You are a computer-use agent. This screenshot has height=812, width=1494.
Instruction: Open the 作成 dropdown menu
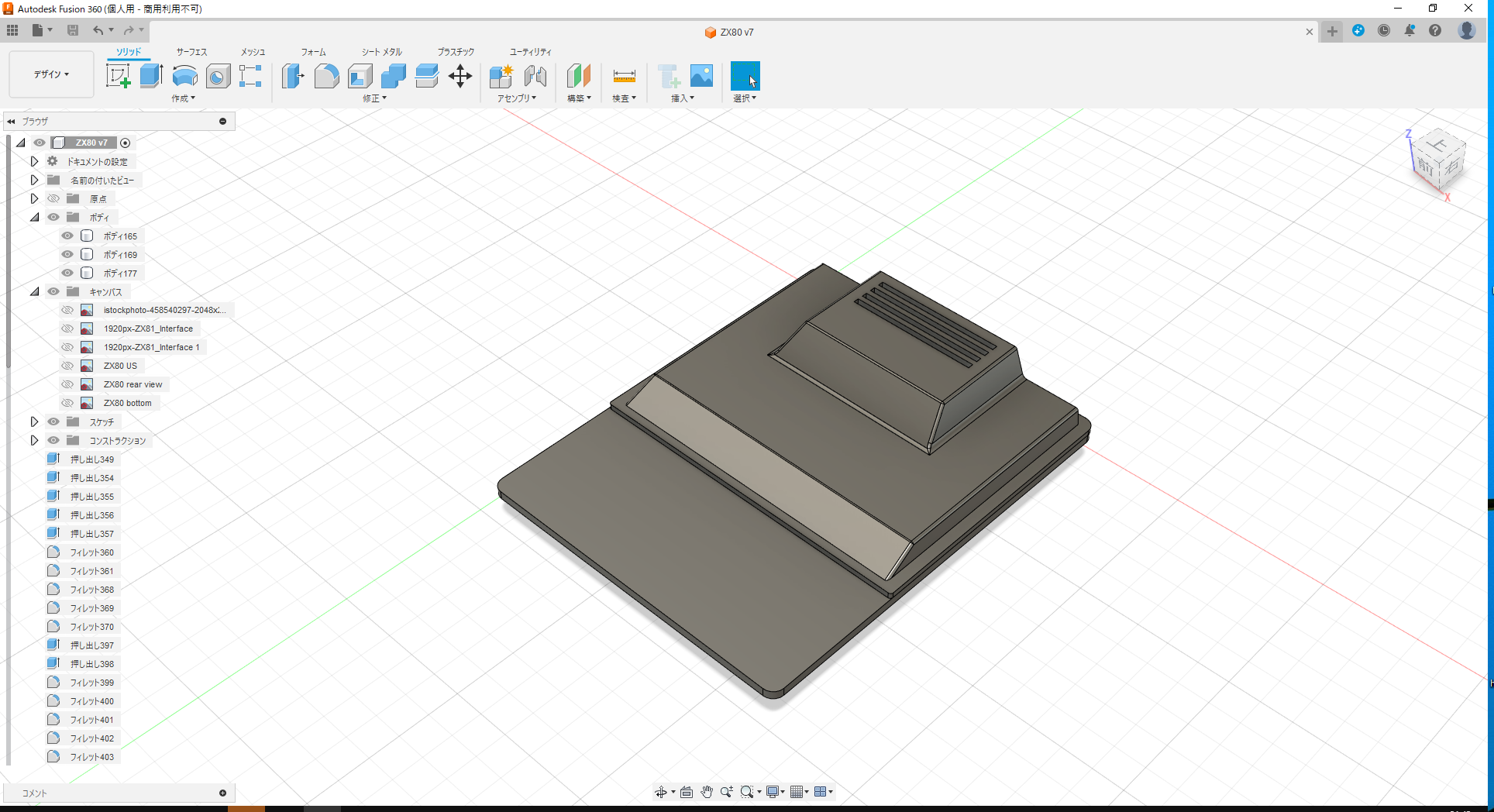183,98
